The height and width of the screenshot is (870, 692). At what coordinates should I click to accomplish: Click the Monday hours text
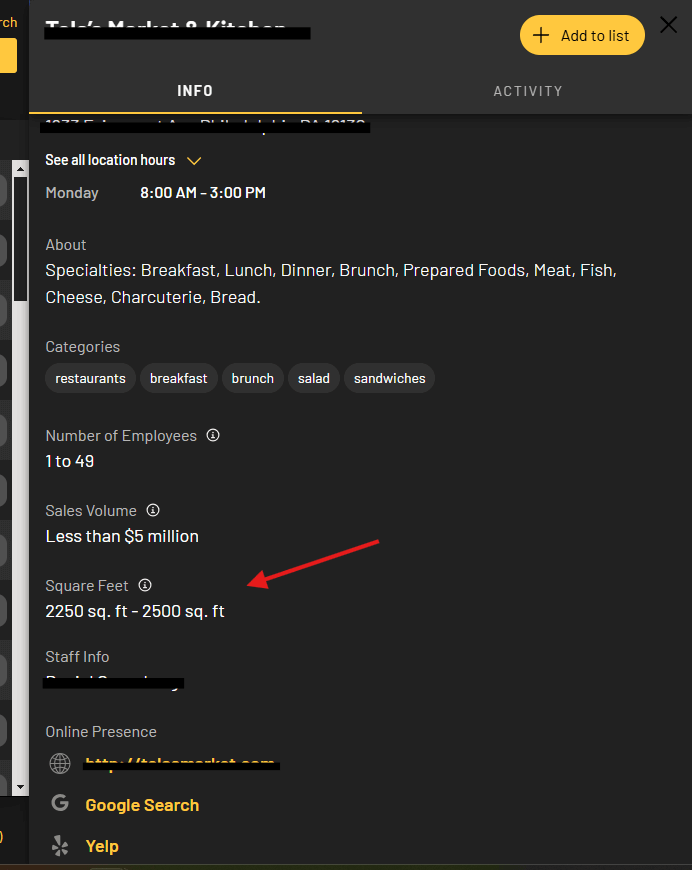203,193
